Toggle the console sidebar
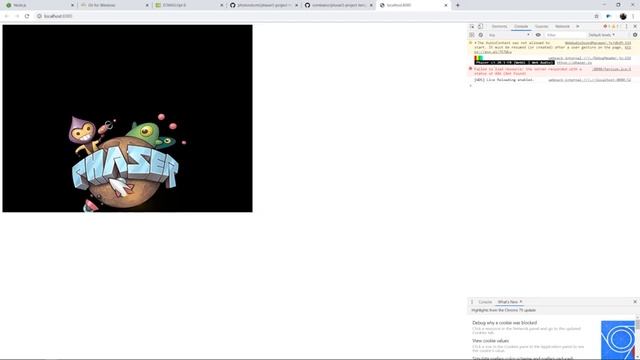Viewport: 640px width, 360px height. point(472,35)
